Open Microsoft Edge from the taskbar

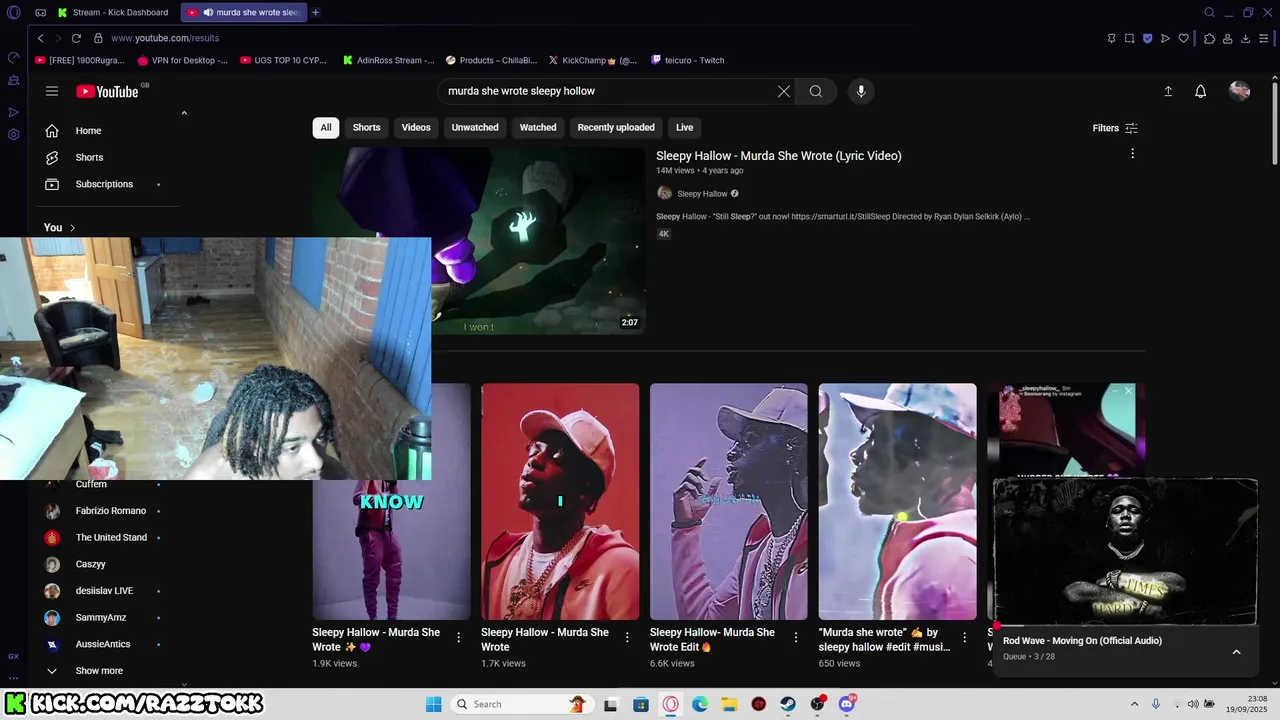[x=700, y=704]
